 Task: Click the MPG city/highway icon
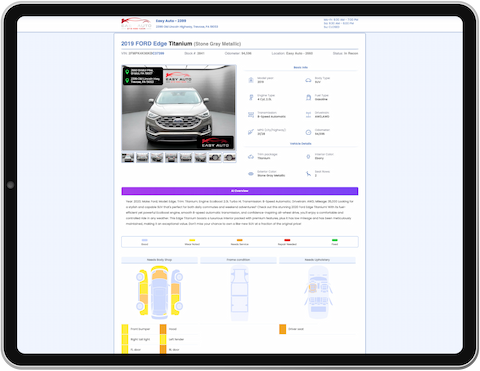click(x=251, y=132)
